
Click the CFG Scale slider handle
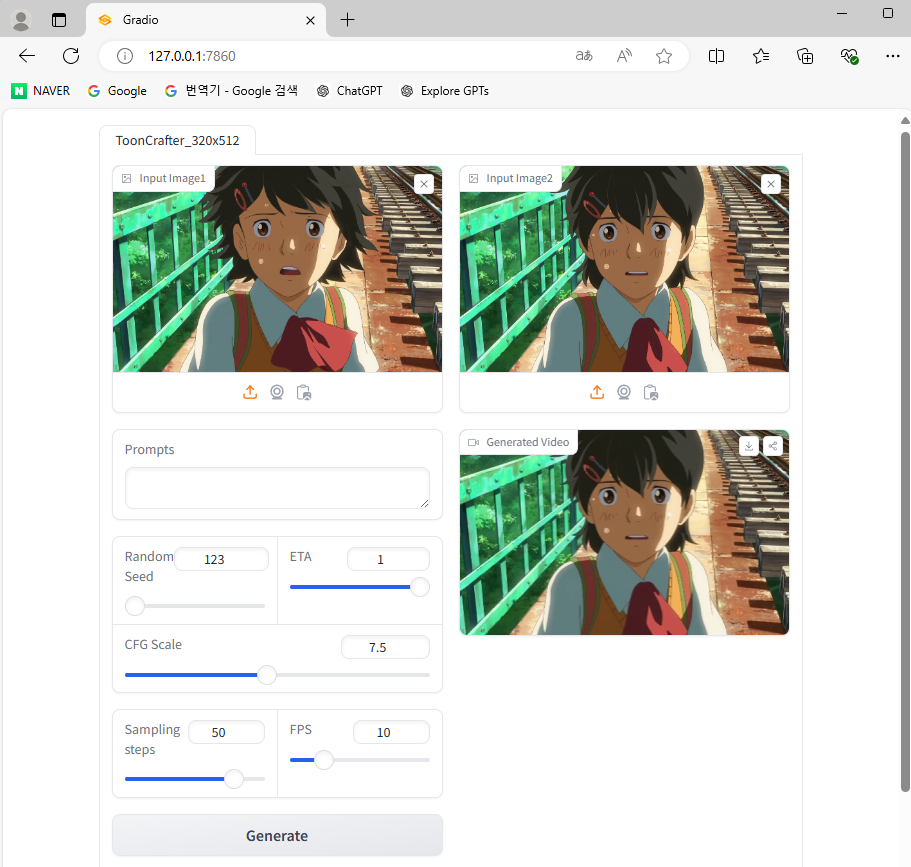coord(267,675)
